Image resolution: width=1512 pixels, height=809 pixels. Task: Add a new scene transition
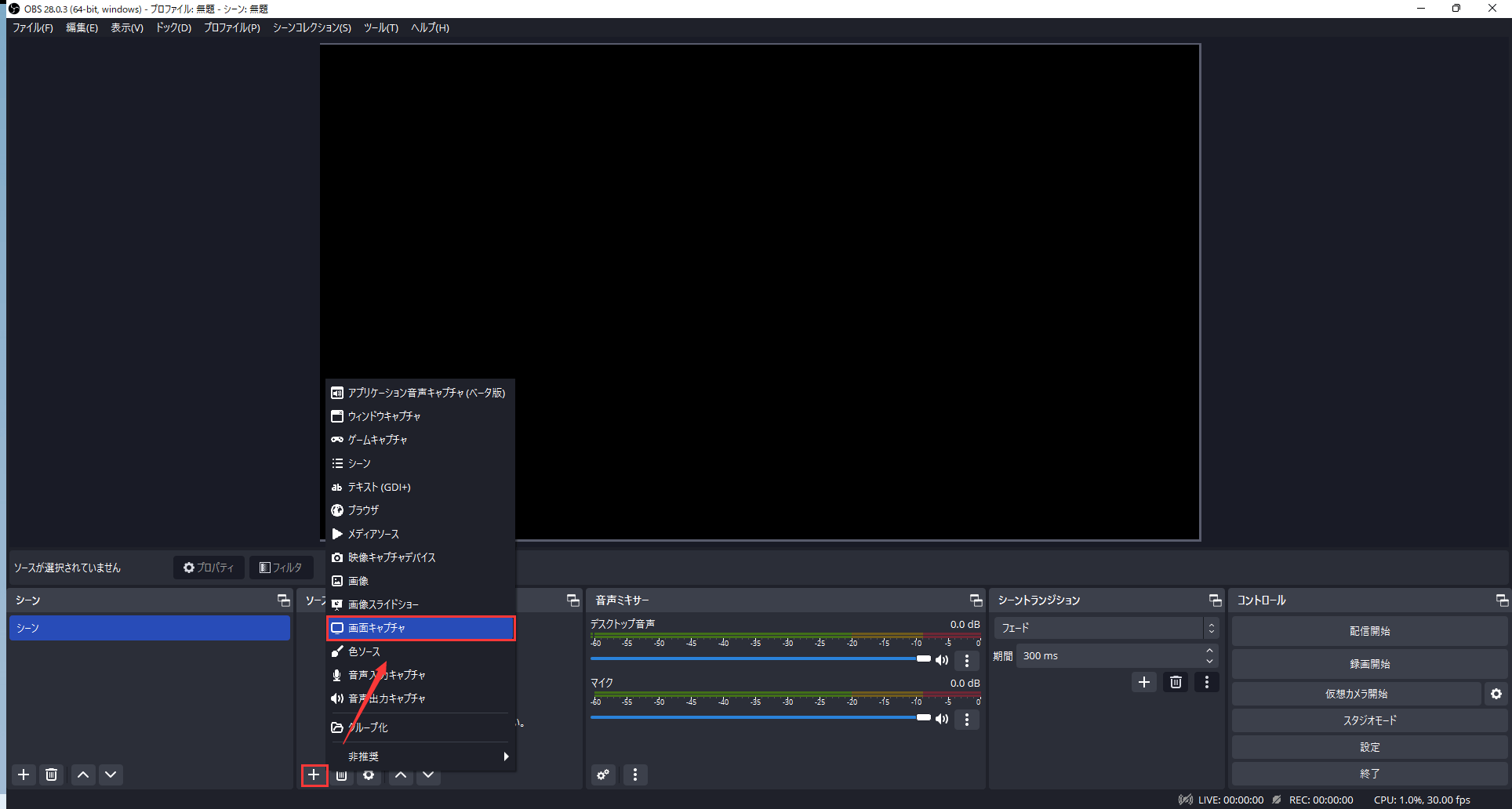pyautogui.click(x=1144, y=683)
